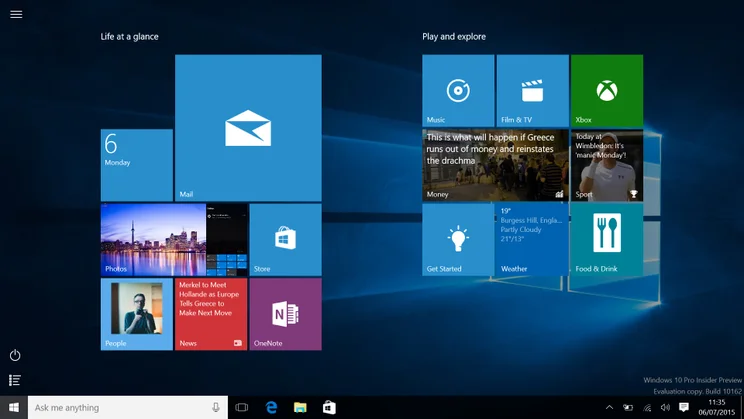744x419 pixels.
Task: Open the People tile
Action: pyautogui.click(x=137, y=314)
